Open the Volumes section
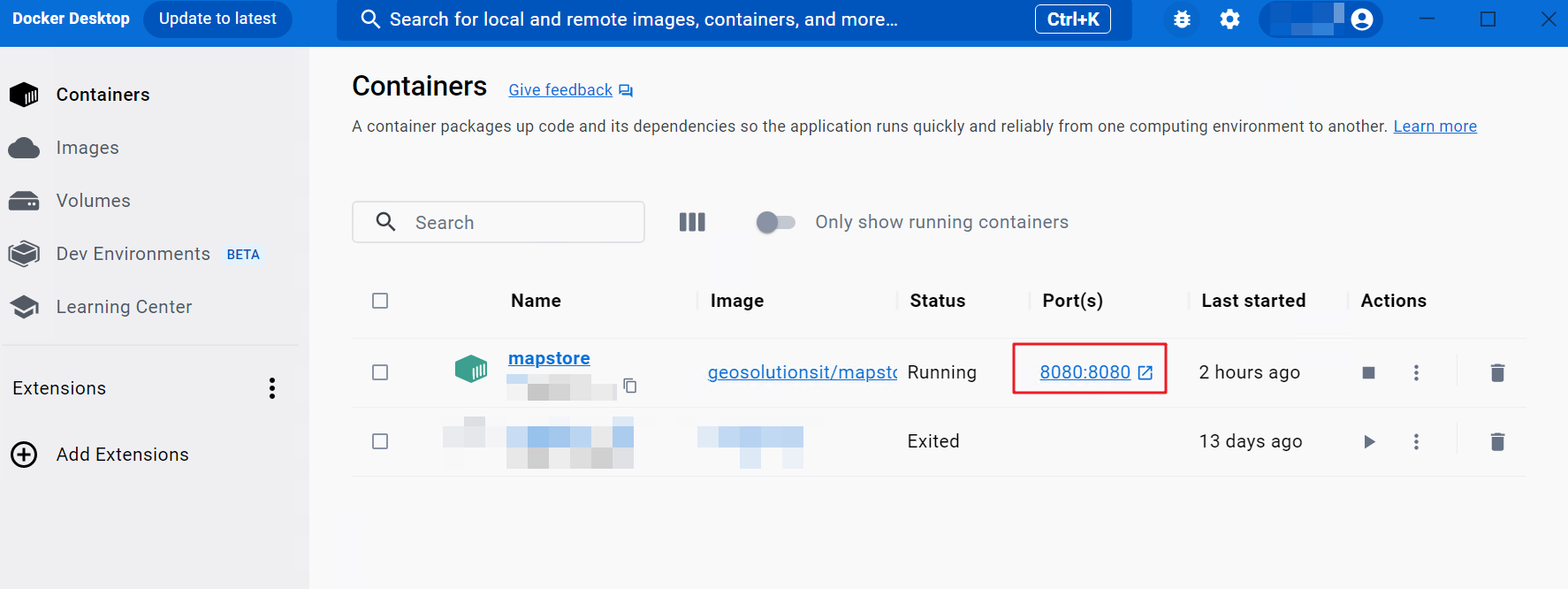 coord(93,201)
